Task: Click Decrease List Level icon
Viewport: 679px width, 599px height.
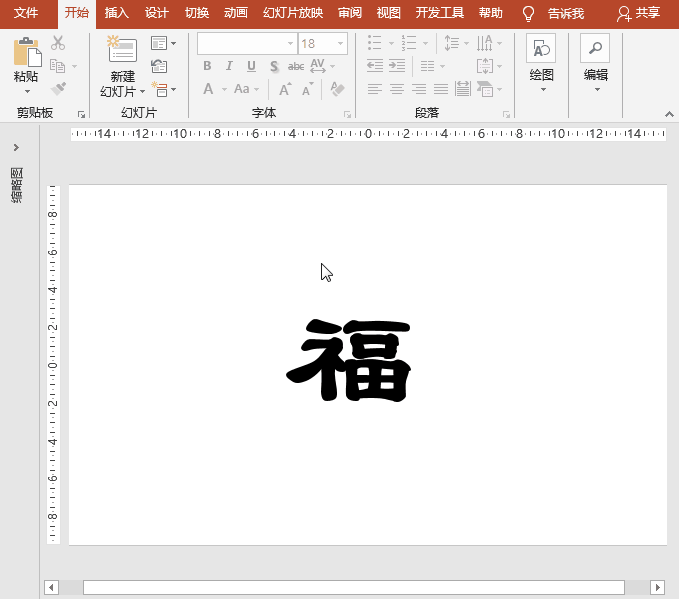Action: pos(375,66)
